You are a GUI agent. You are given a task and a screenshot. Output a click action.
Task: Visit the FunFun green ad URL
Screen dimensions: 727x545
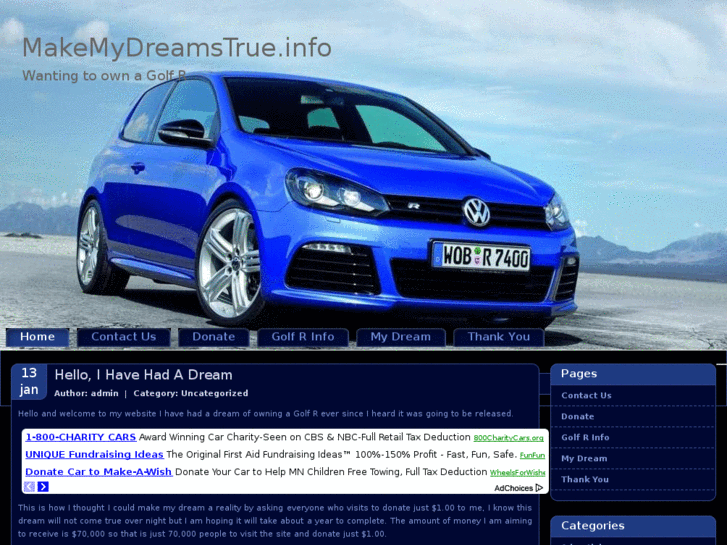532,455
